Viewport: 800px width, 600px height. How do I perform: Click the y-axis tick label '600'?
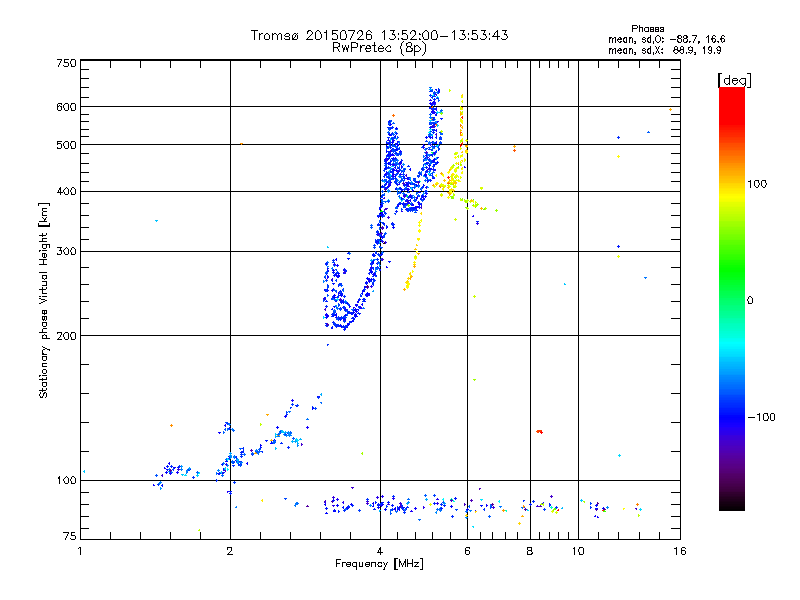66,107
